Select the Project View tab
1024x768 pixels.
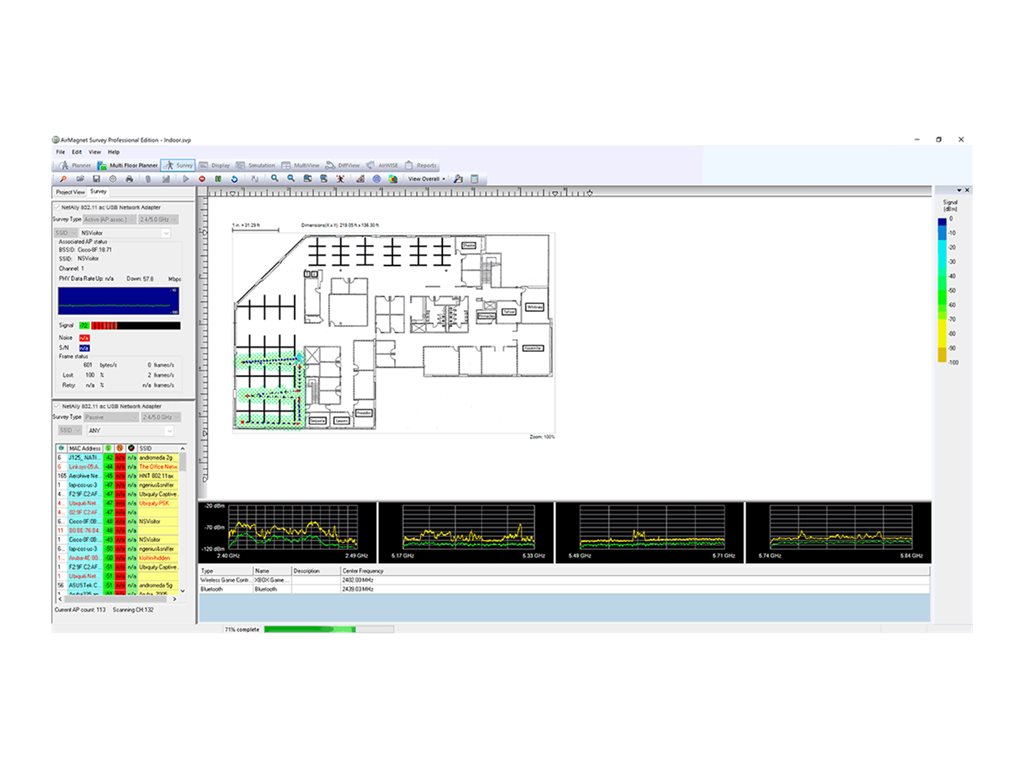point(70,192)
